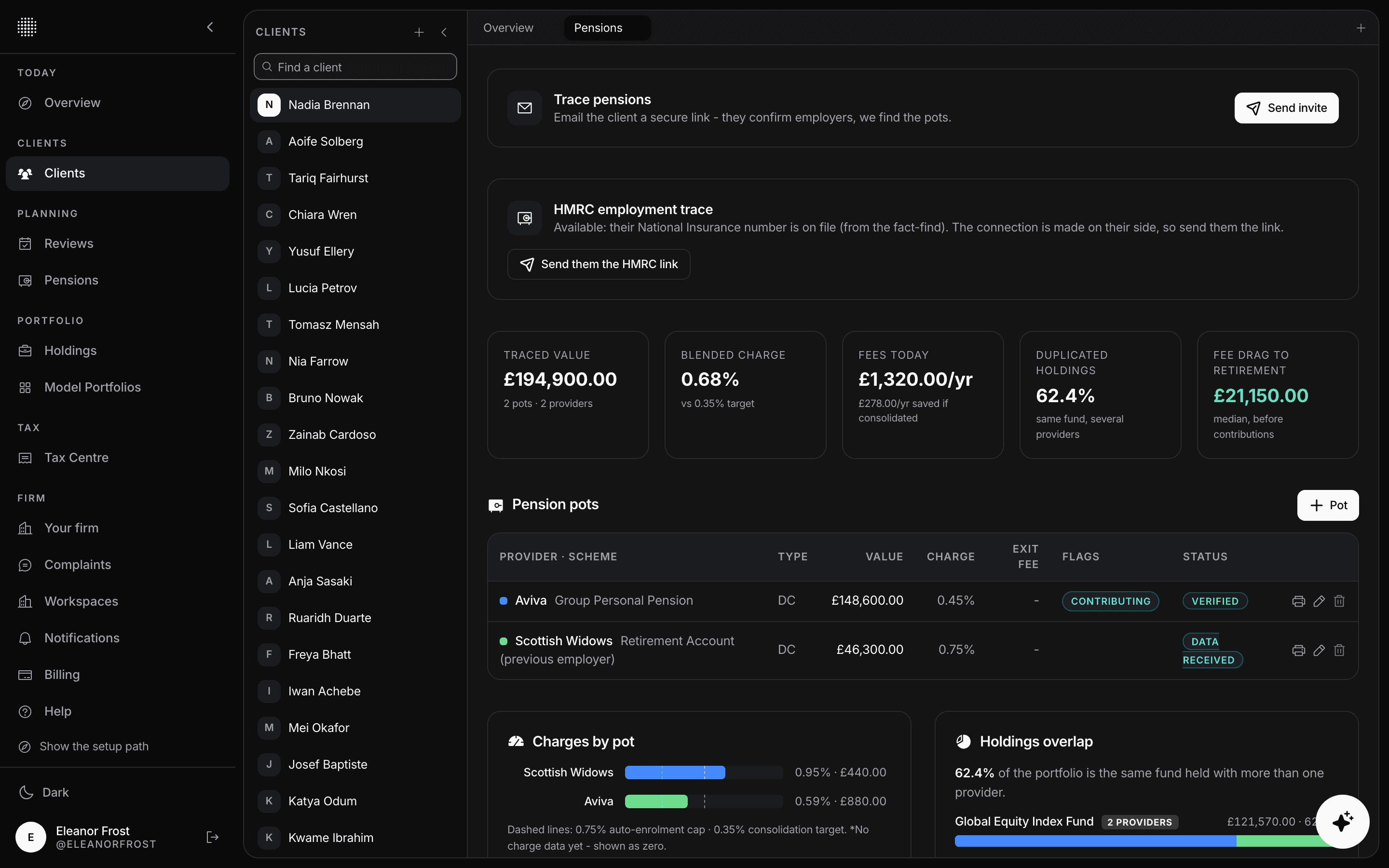1389x868 pixels.
Task: Click the app grid logo icon
Action: (27, 27)
